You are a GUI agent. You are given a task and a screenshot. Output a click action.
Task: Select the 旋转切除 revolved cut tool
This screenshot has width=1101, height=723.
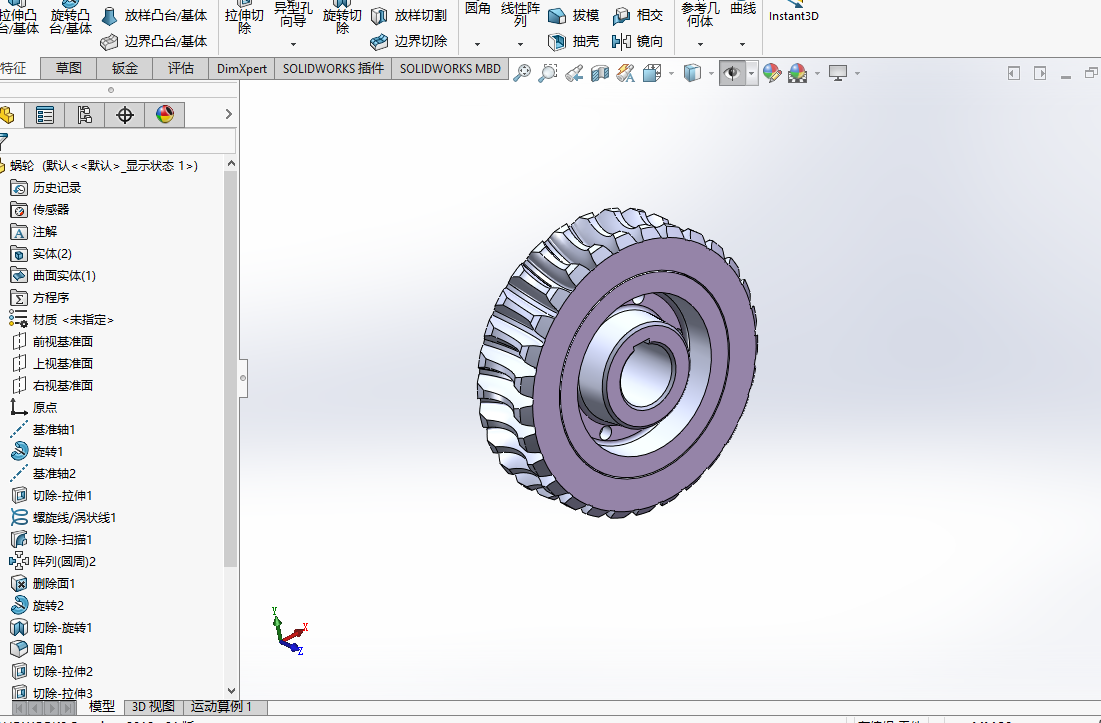[x=342, y=18]
